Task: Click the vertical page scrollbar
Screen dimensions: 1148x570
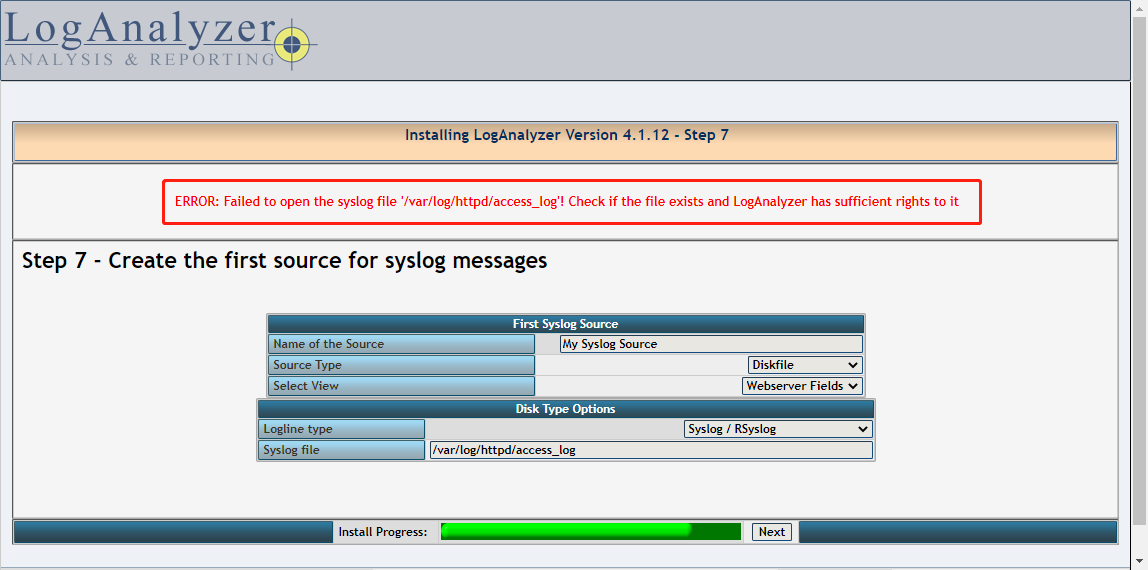Action: [1140, 271]
